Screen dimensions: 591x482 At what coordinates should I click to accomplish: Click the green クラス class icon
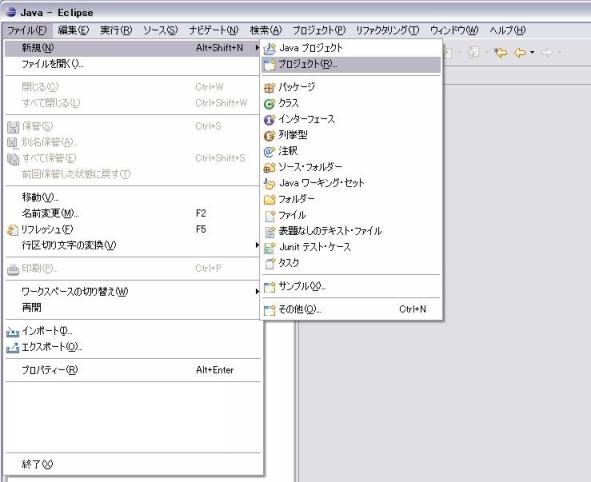pyautogui.click(x=269, y=104)
